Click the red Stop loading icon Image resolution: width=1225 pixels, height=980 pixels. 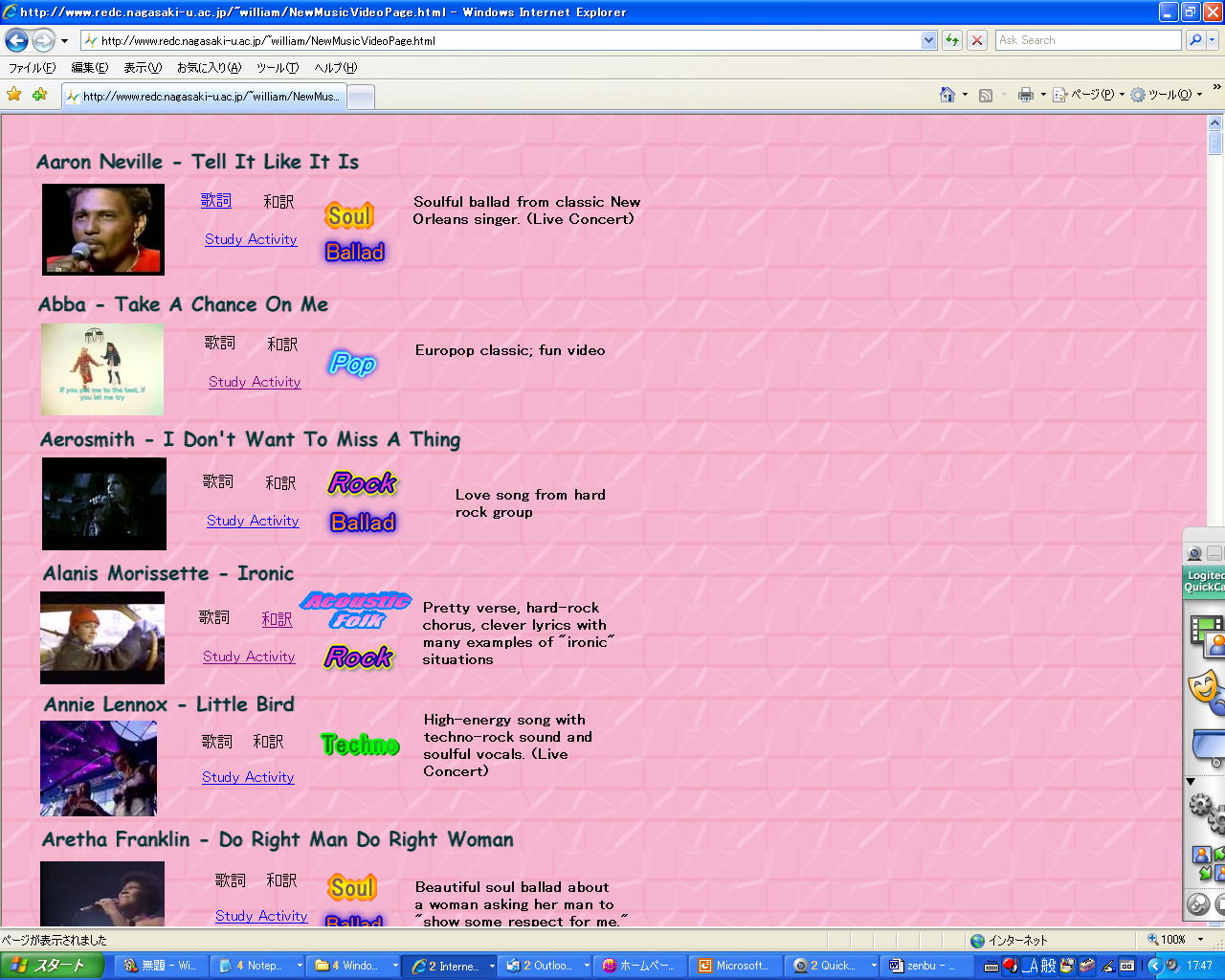pyautogui.click(x=977, y=40)
